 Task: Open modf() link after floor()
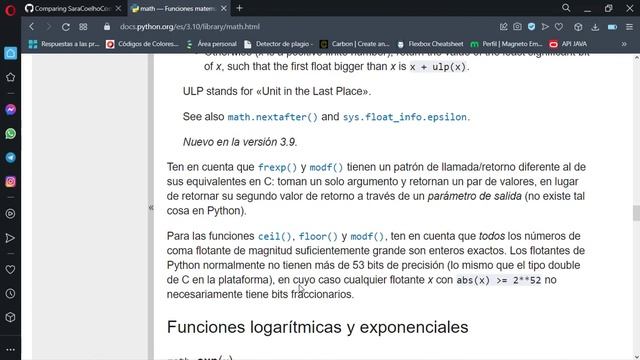tap(367, 236)
